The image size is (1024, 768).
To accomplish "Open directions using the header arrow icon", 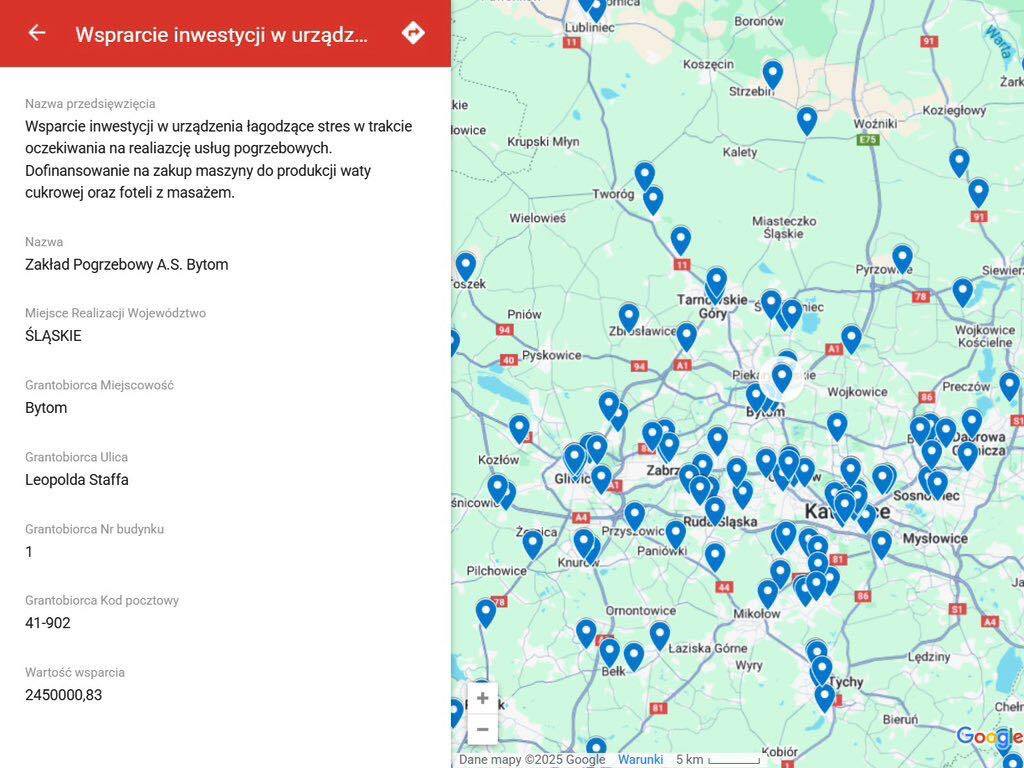I will [413, 33].
